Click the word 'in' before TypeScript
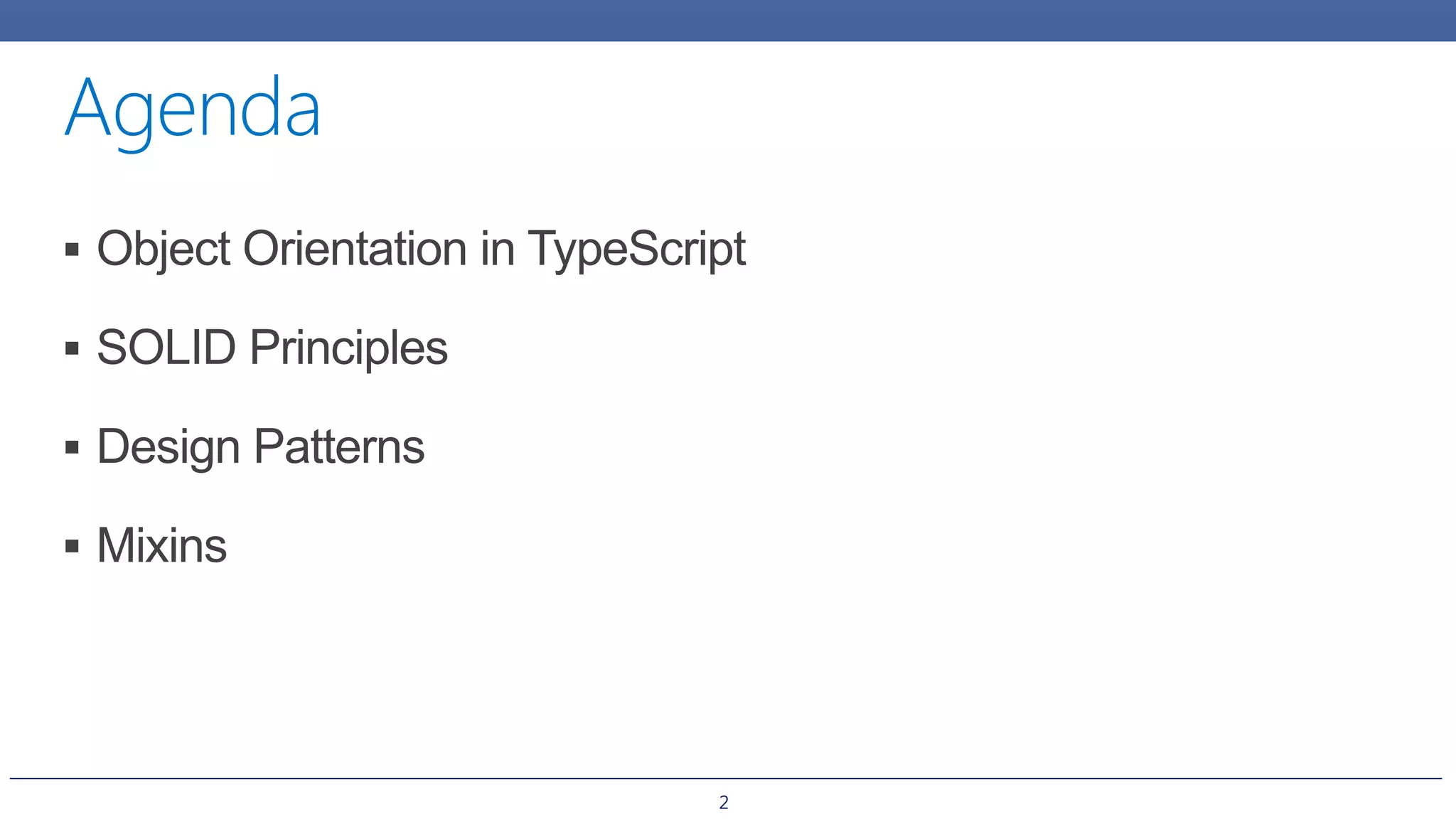 coord(497,249)
